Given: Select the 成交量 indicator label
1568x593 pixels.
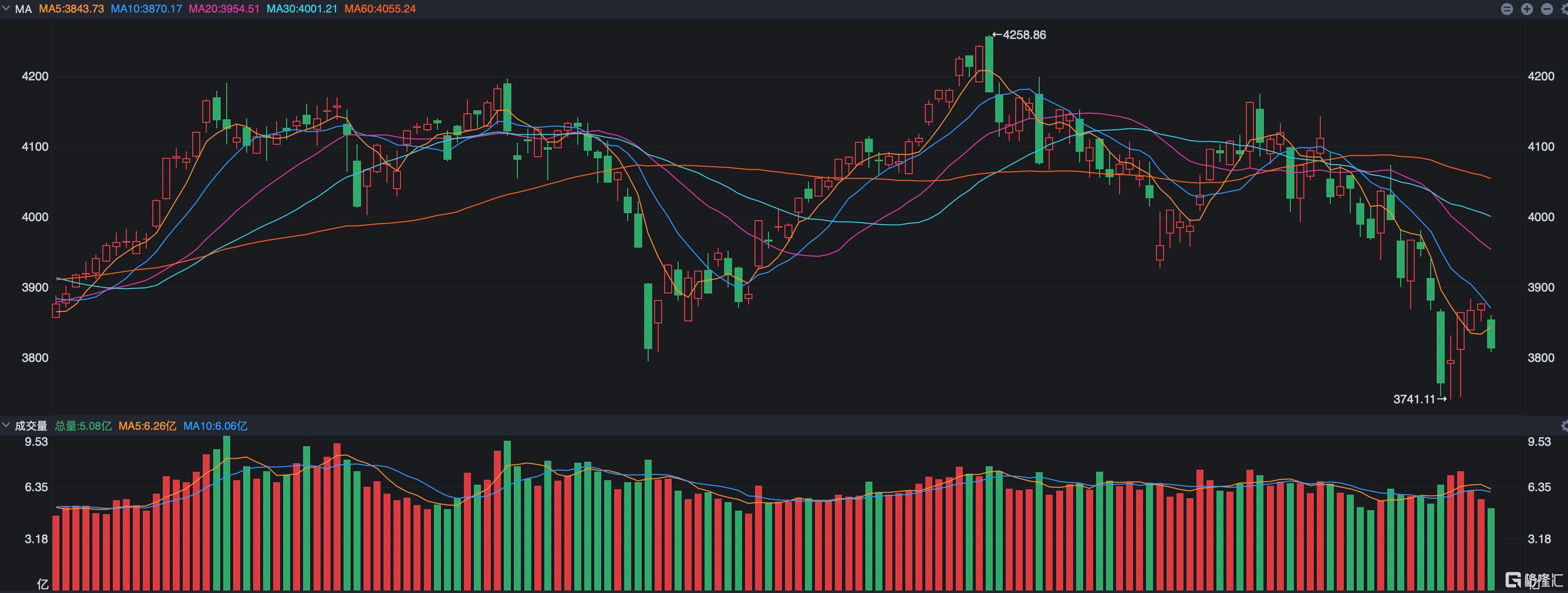Looking at the screenshot, I should coord(31,426).
